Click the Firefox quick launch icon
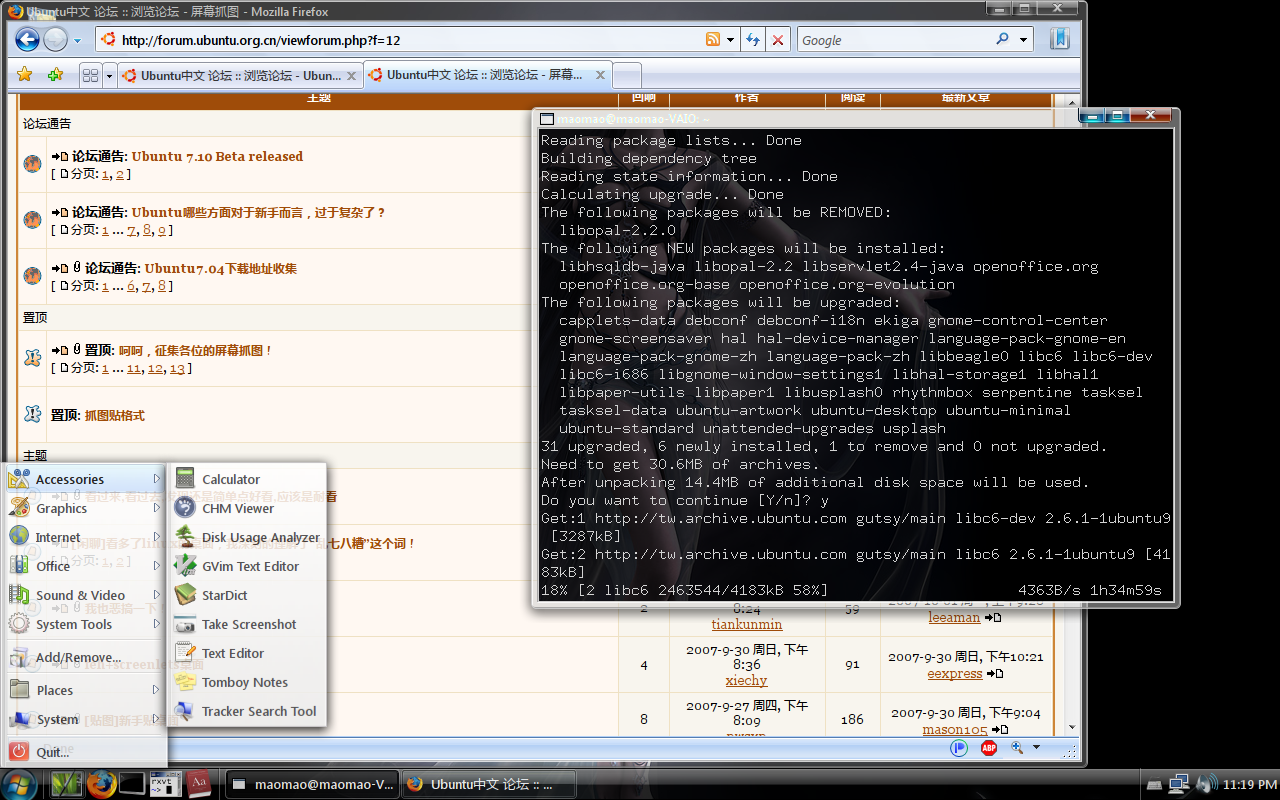Viewport: 1280px width, 800px height. [100, 784]
